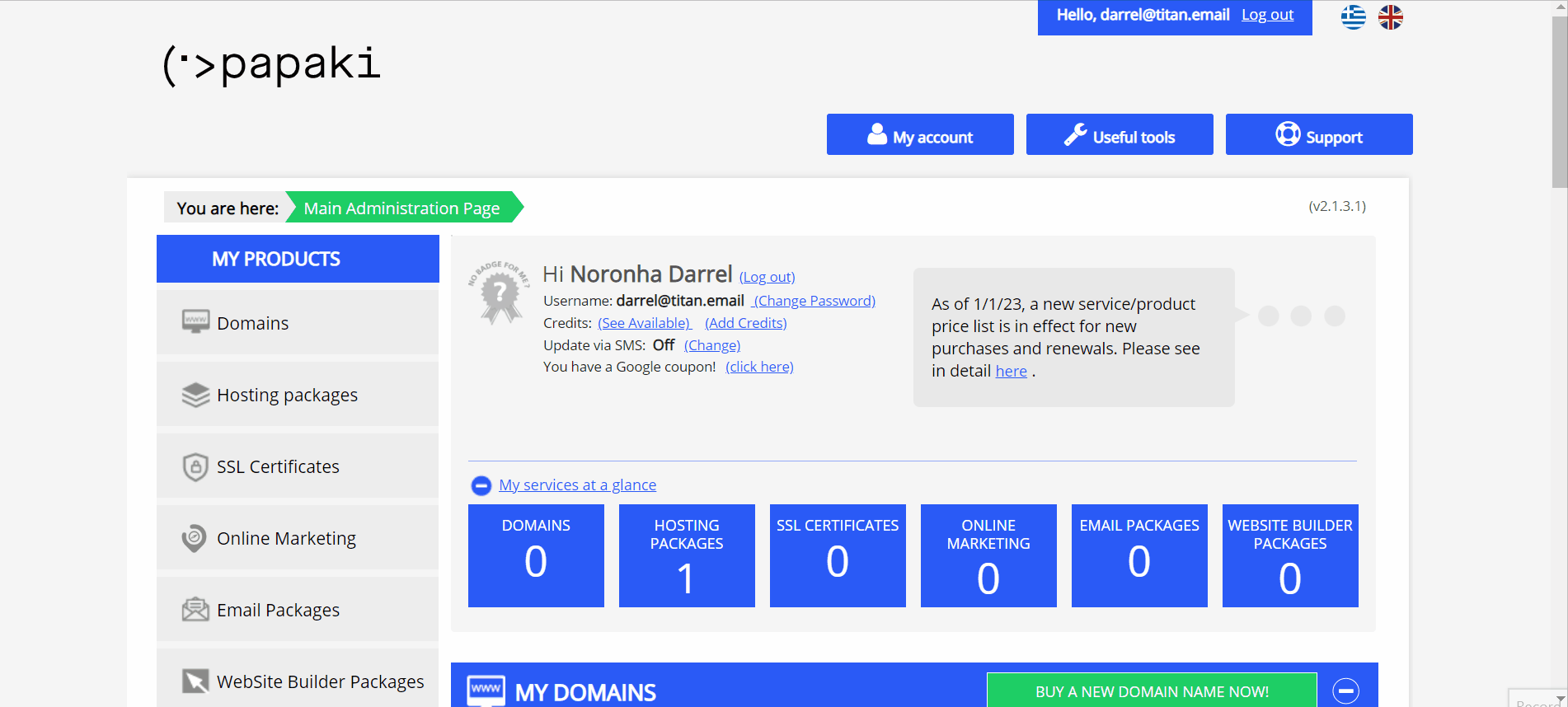Collapse the MY DOMAINS panel
Viewport: 1568px width, 707px height.
point(1346,691)
